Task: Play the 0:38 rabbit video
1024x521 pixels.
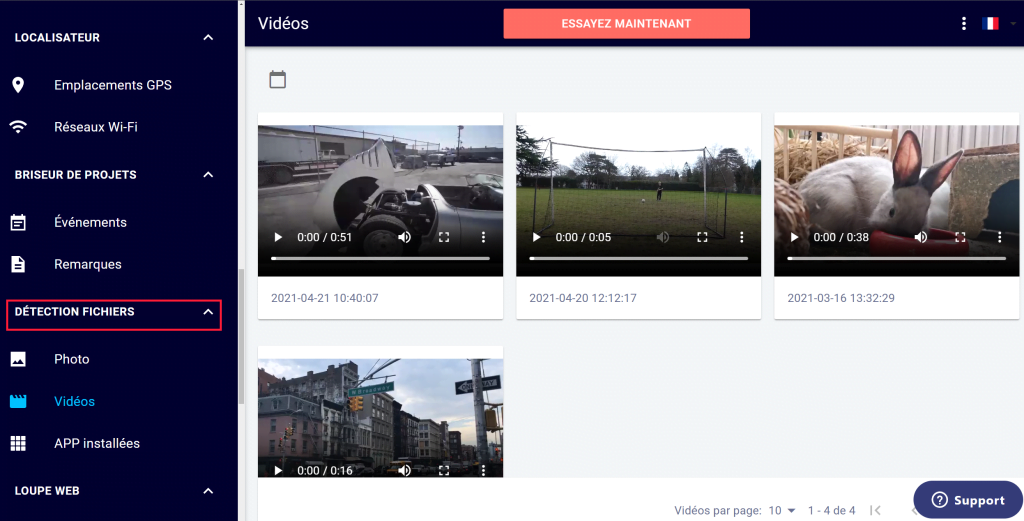Action: 794,237
